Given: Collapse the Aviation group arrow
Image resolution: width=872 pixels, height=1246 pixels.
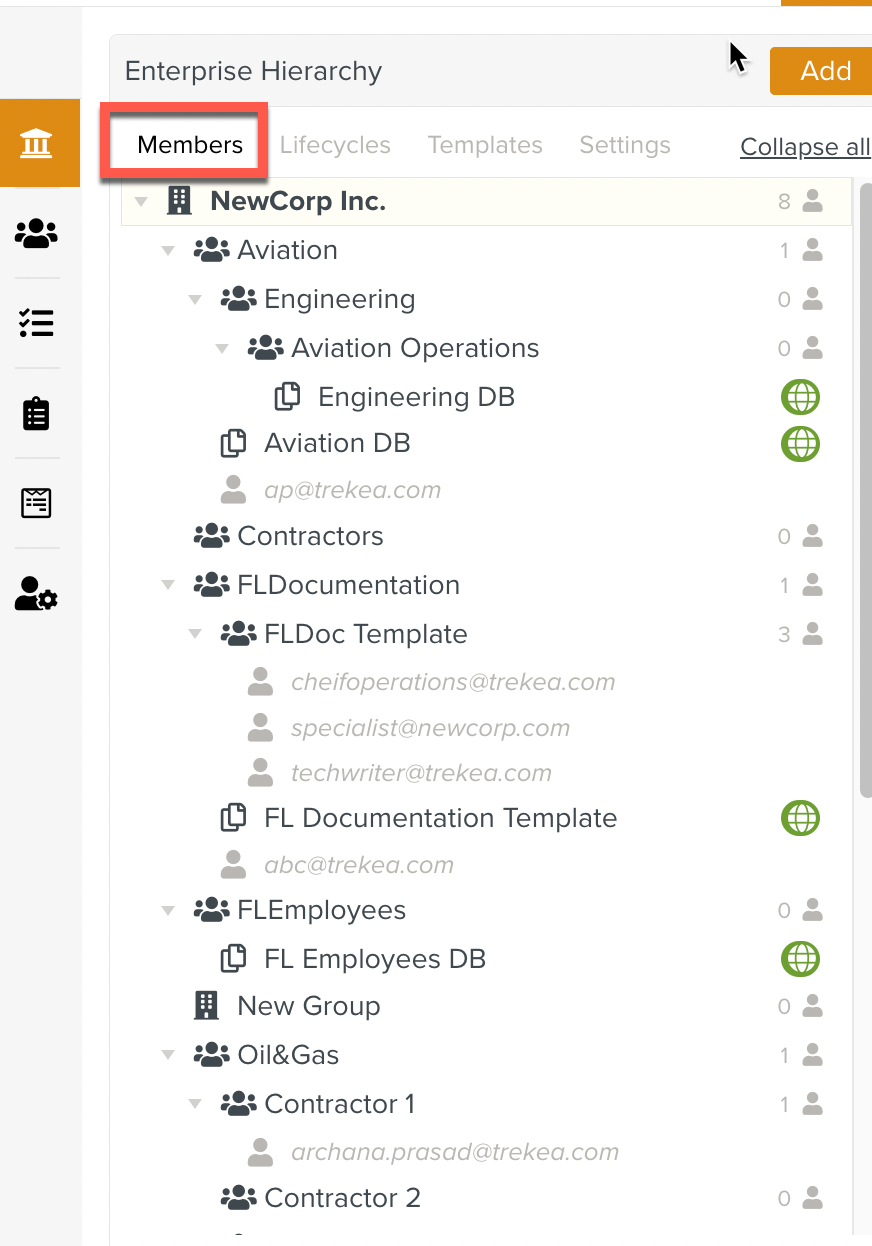Looking at the screenshot, I should [168, 251].
